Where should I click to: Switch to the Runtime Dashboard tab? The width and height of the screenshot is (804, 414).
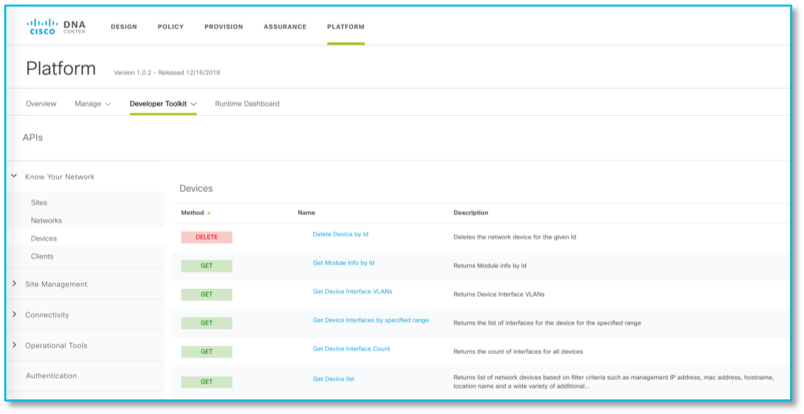click(247, 104)
